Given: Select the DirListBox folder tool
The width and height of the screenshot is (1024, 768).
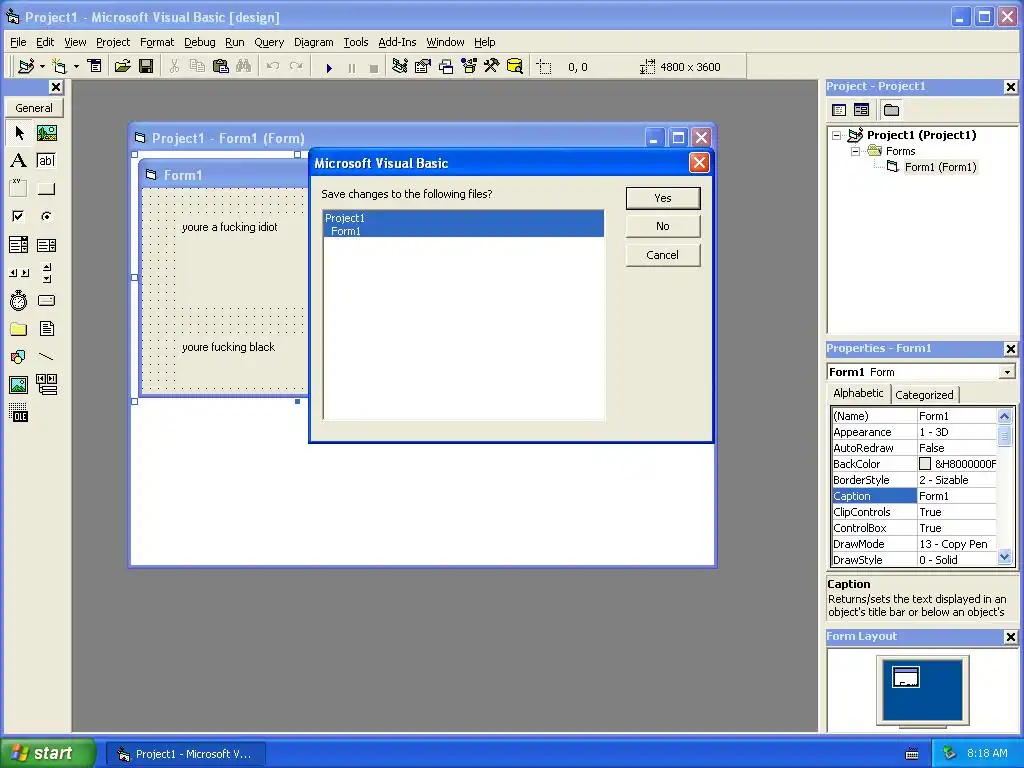Looking at the screenshot, I should coord(19,328).
